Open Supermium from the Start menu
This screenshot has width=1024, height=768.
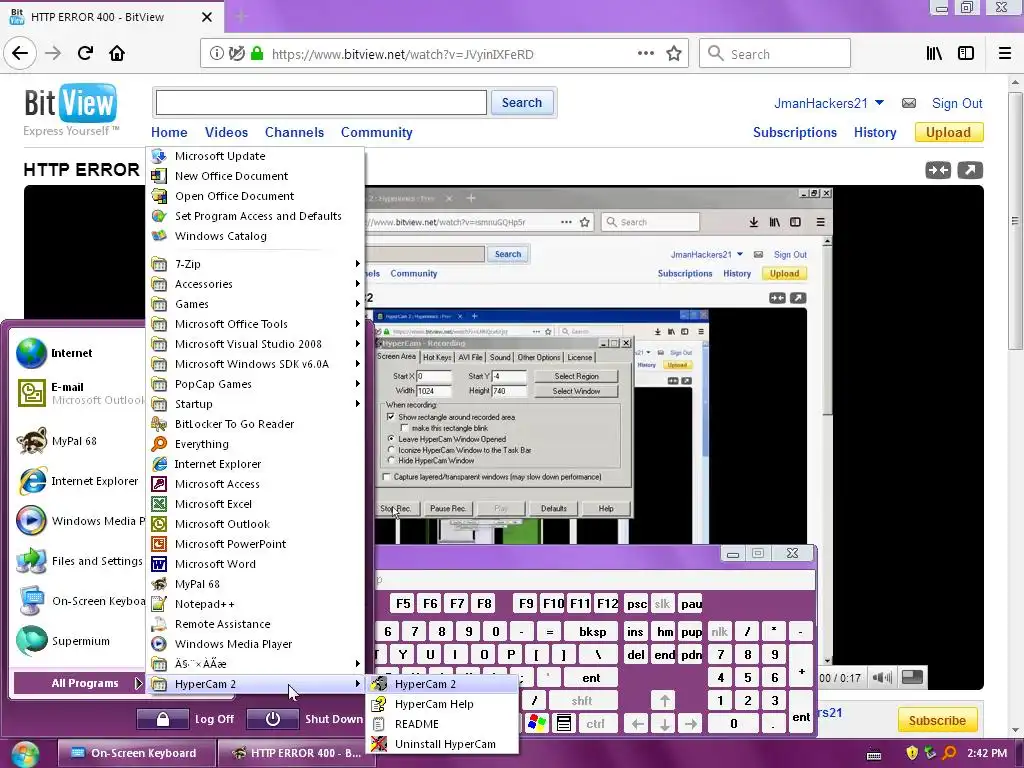click(x=79, y=641)
